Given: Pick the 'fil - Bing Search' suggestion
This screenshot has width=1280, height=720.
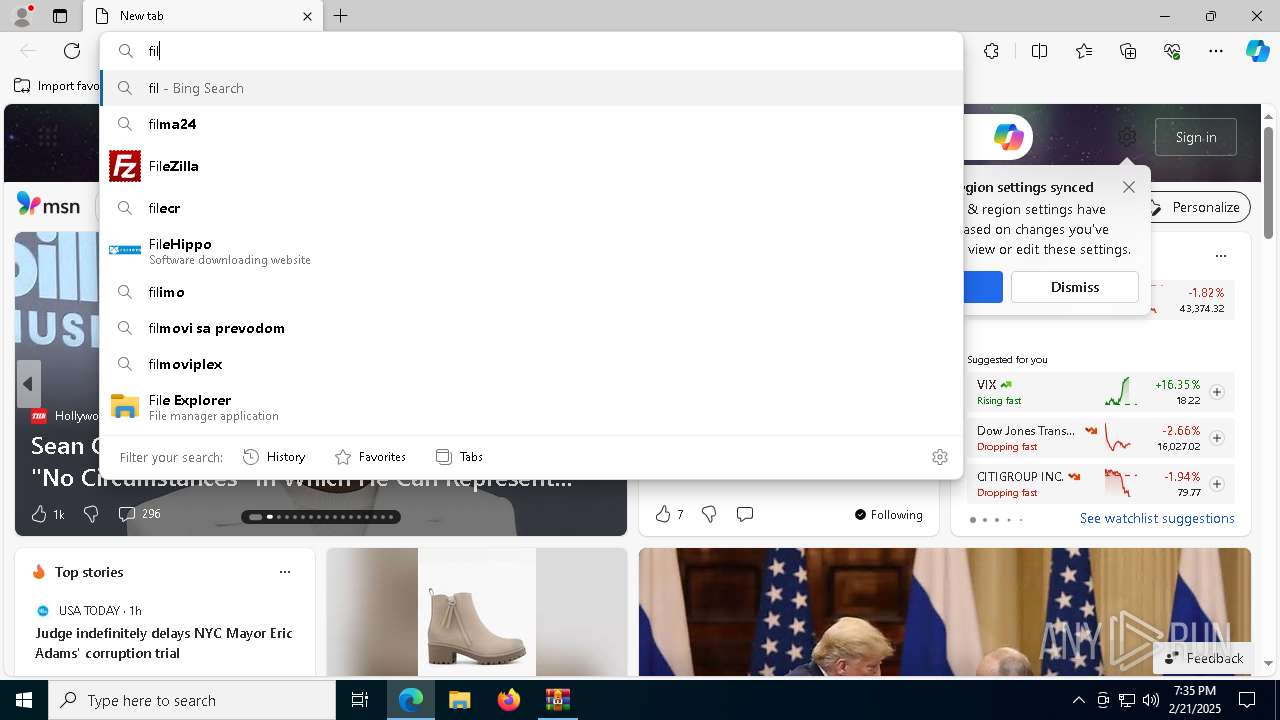Looking at the screenshot, I should coord(531,88).
